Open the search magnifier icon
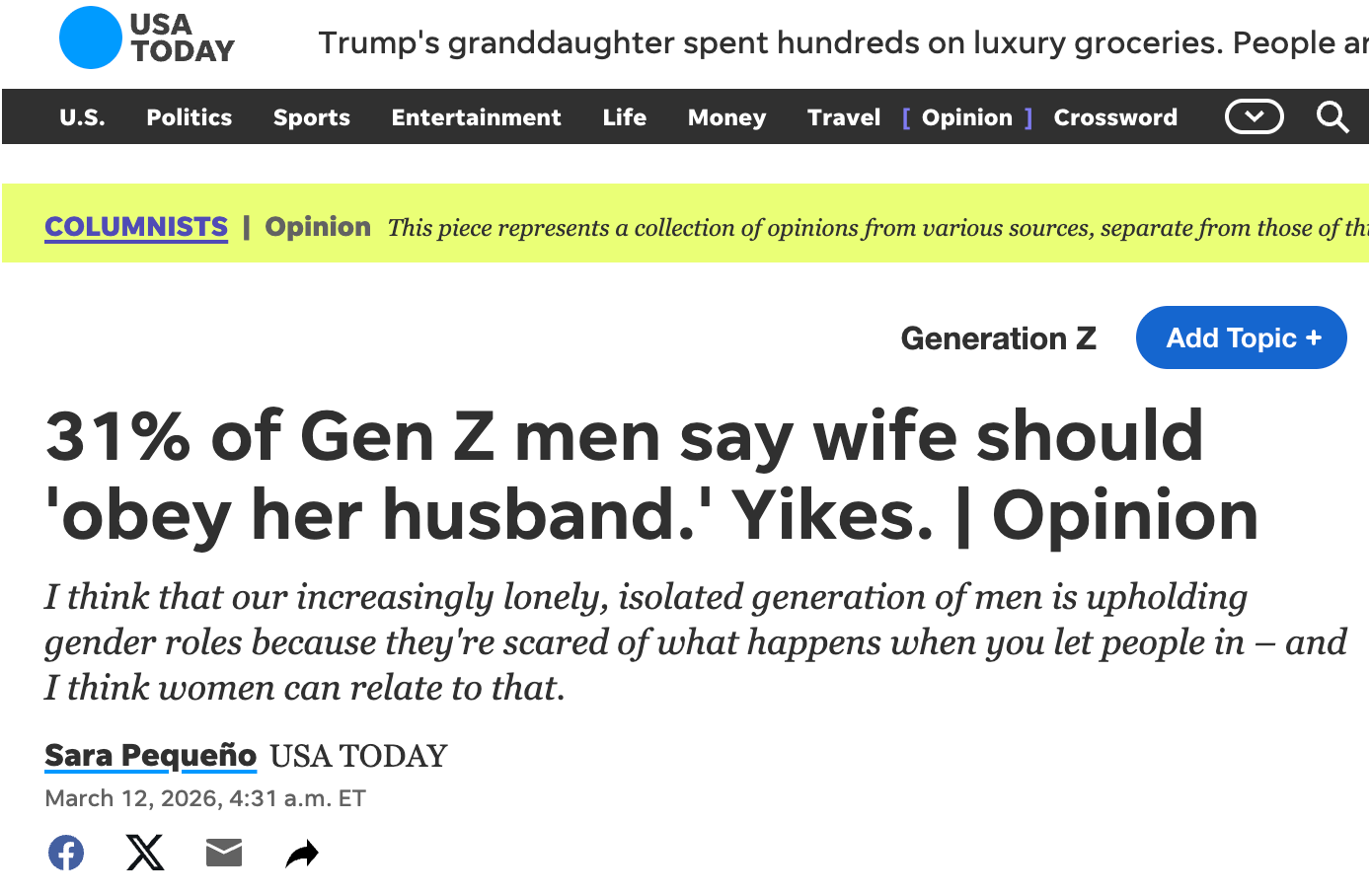Image resolution: width=1370 pixels, height=896 pixels. coord(1332,117)
